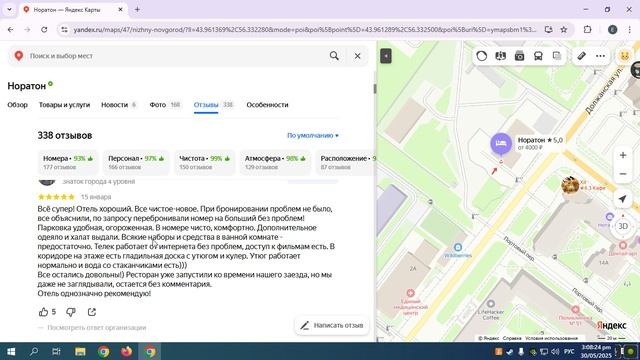Open Chrome extensions puzzle icon
640x360 pixels.
point(587,30)
